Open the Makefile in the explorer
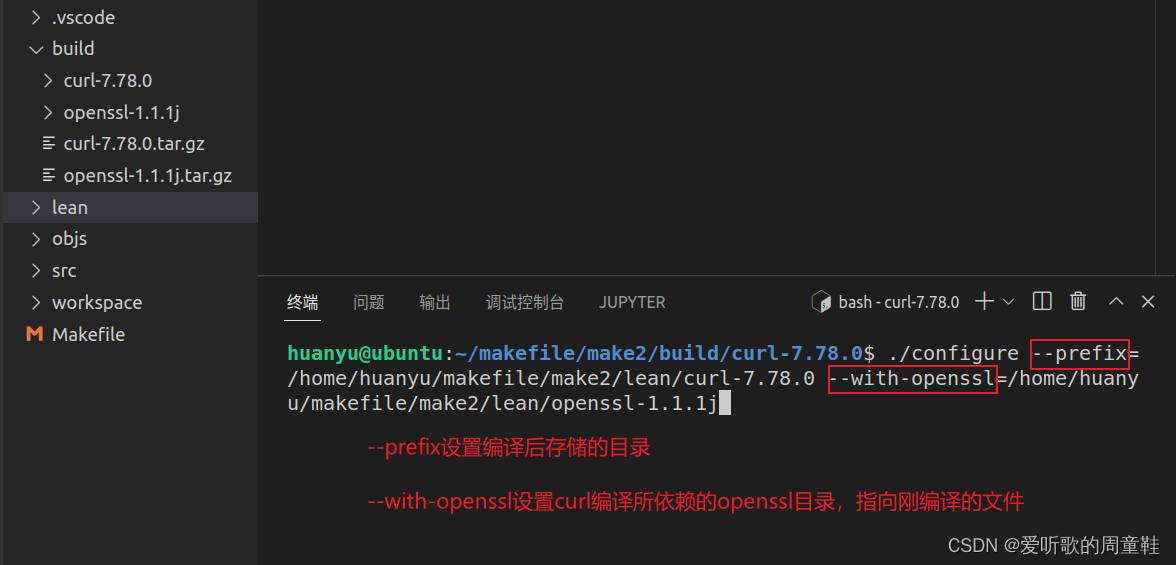 (x=88, y=334)
